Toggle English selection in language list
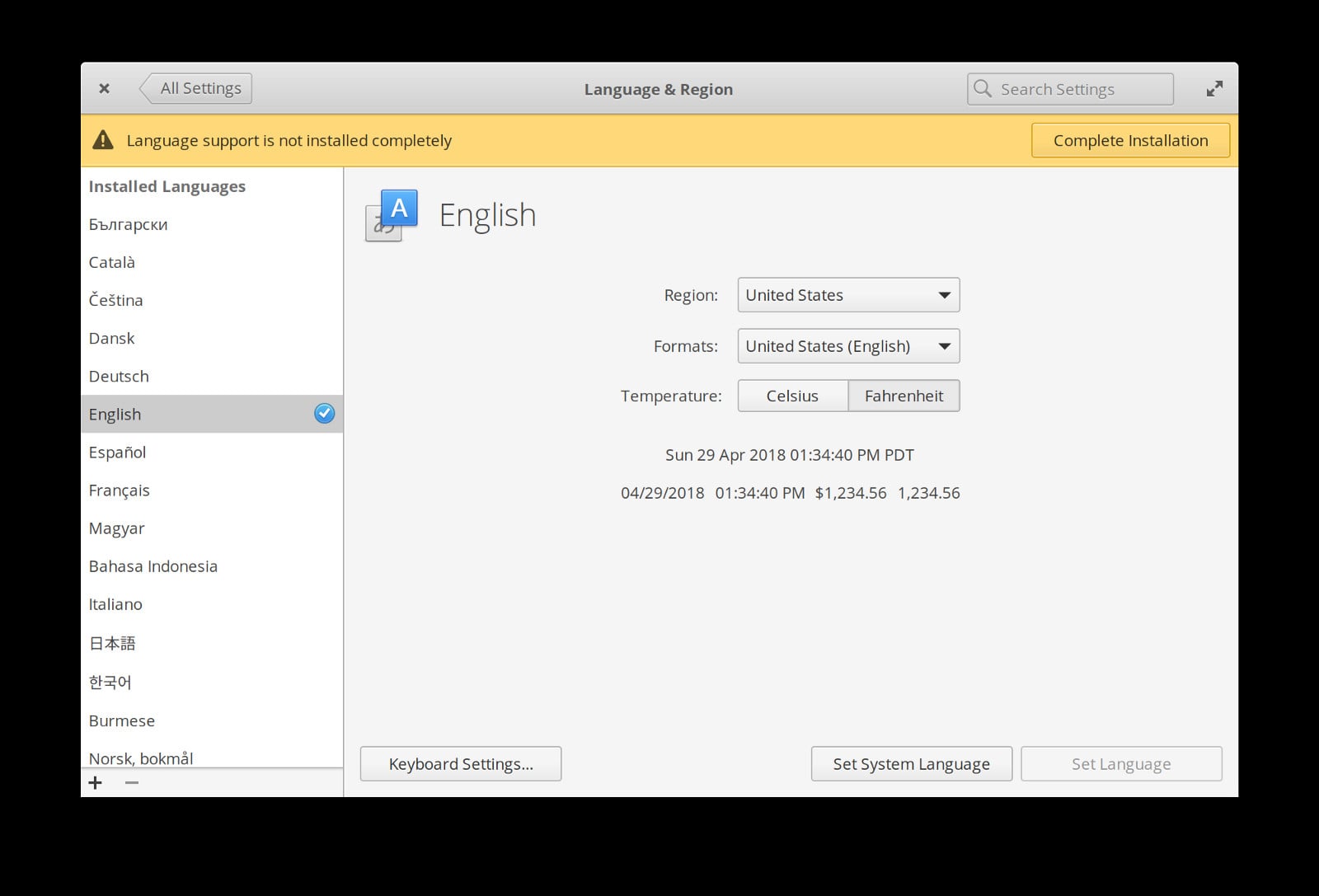The height and width of the screenshot is (896, 1319). tap(165, 414)
